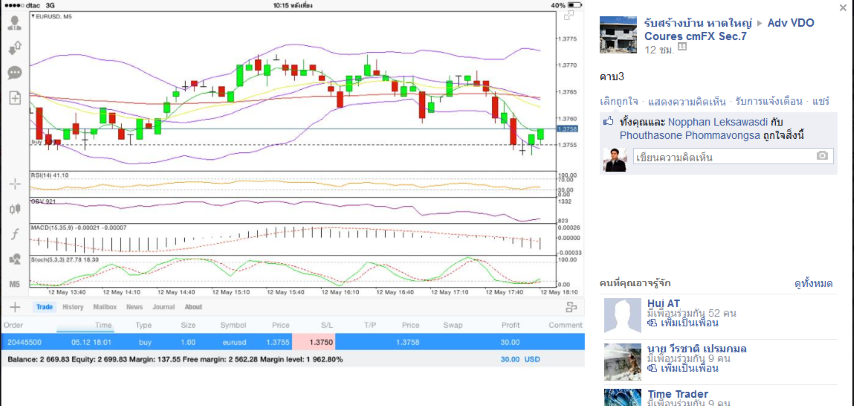Open รับสร้างบ้าน หาดใหญ่ profile link

pyautogui.click(x=698, y=23)
